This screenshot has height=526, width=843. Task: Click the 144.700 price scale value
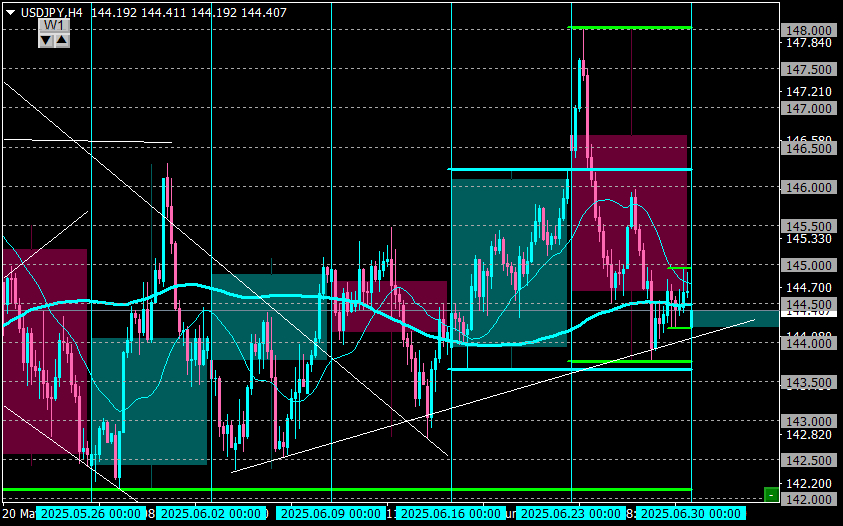tap(809, 288)
